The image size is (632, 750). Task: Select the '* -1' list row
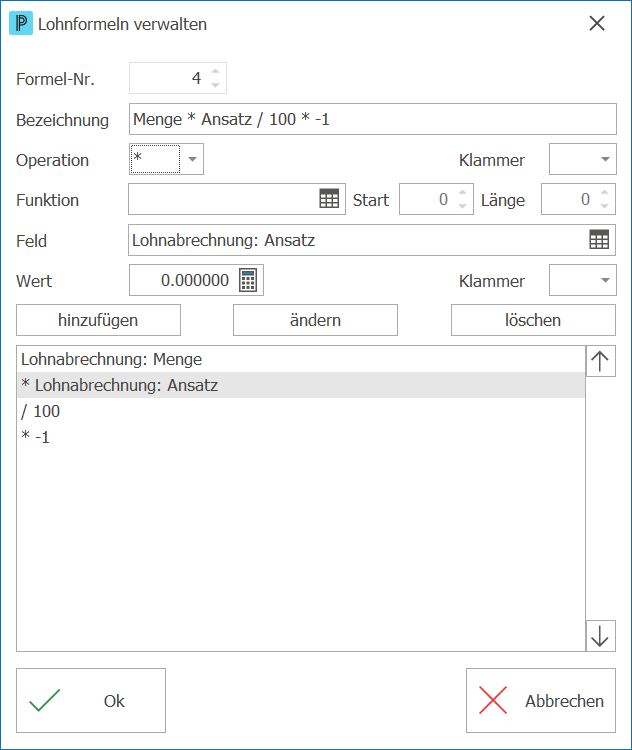[301, 437]
